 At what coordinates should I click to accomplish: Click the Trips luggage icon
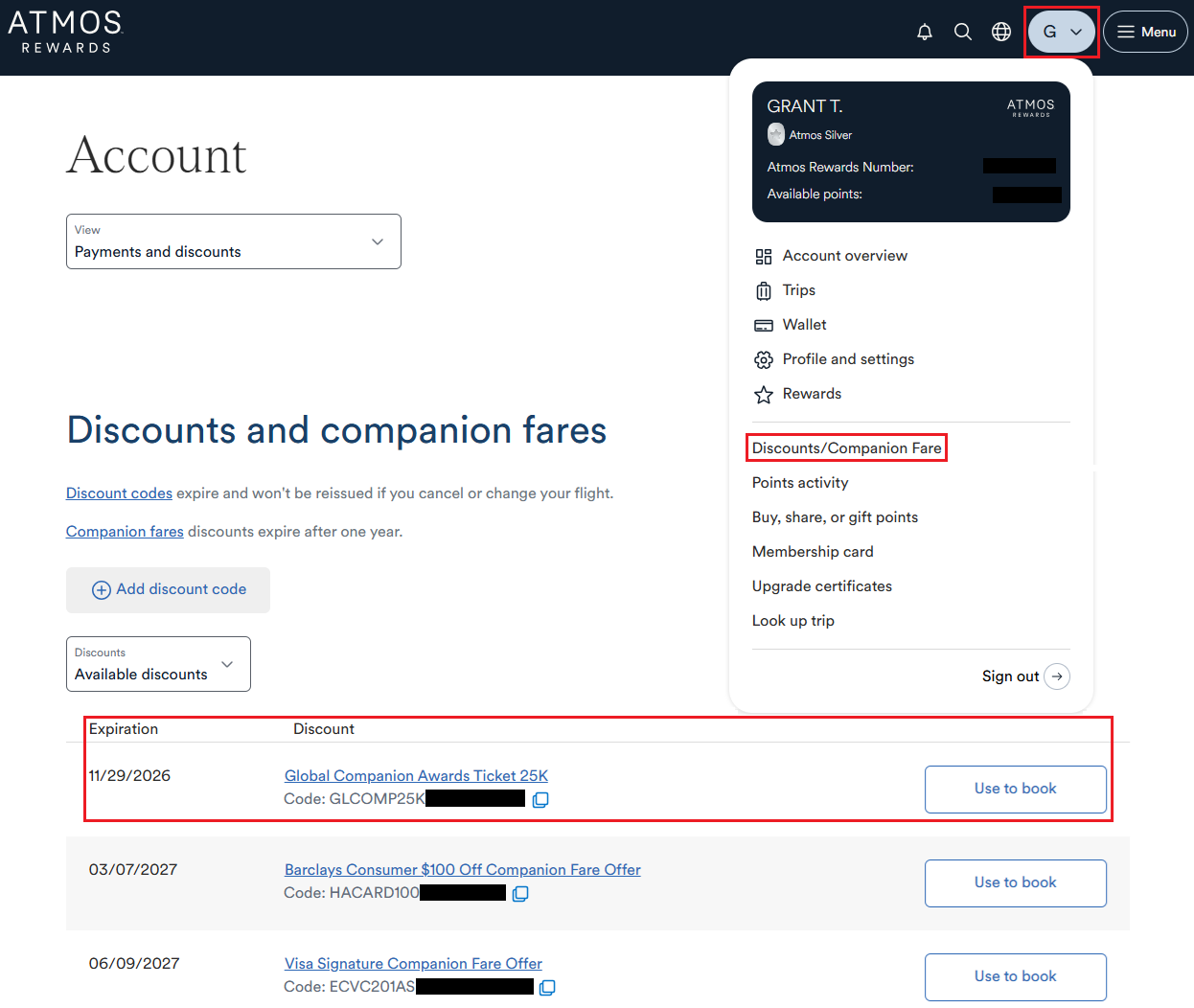[764, 291]
